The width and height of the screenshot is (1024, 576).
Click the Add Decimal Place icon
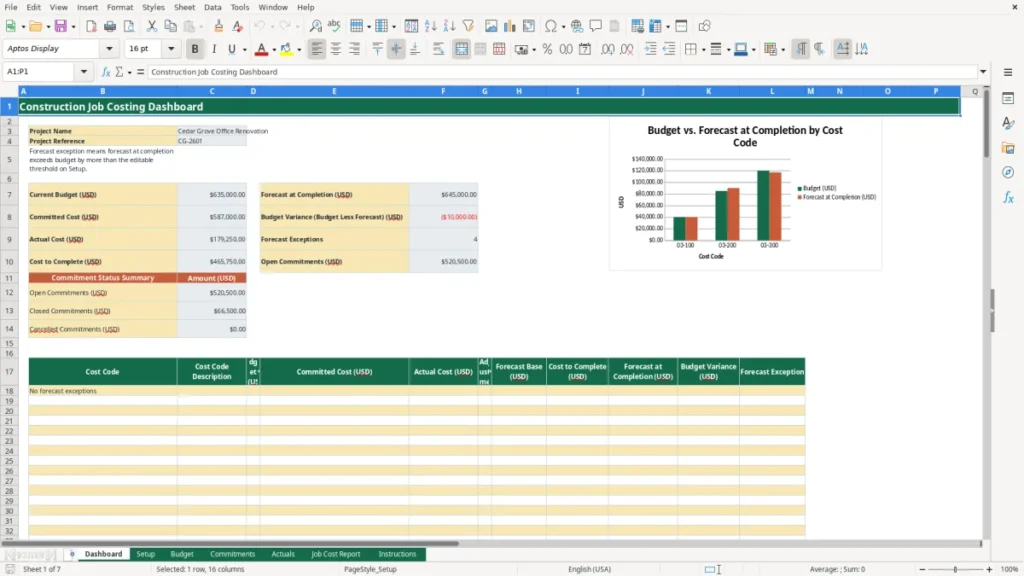tap(607, 49)
